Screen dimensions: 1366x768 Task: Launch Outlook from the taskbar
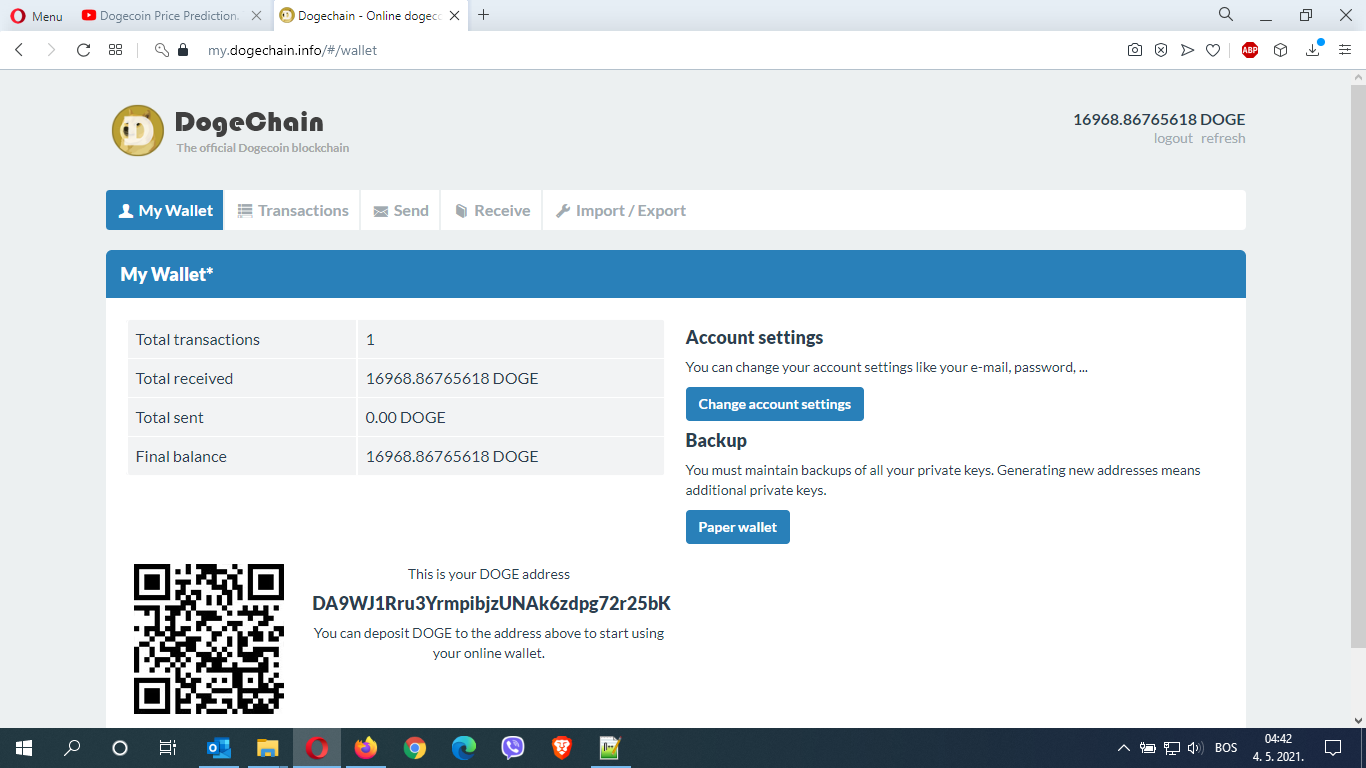click(x=218, y=748)
